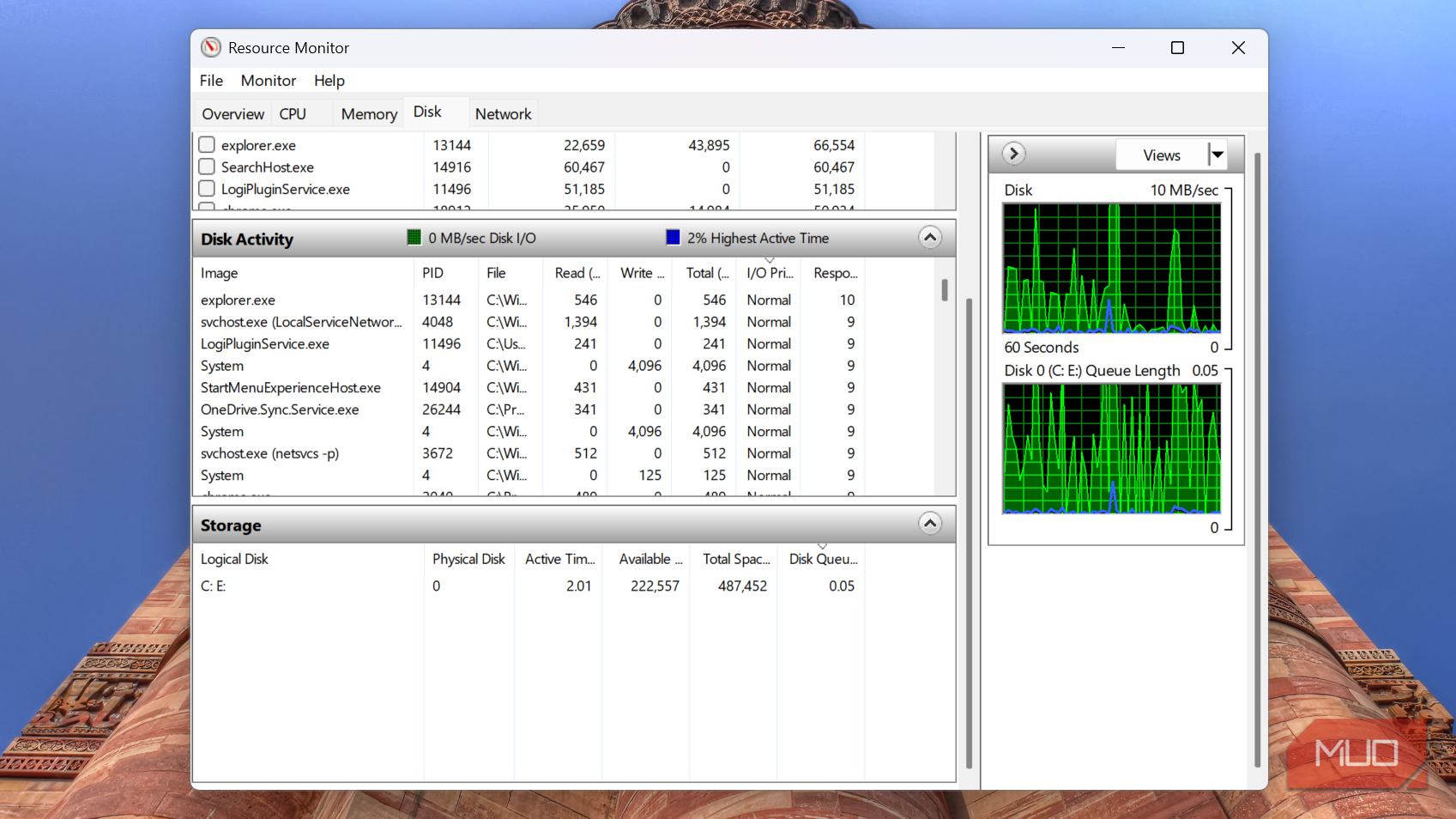Click the main pane vertical scrollbar
This screenshot has height=819, width=1456.
969,532
